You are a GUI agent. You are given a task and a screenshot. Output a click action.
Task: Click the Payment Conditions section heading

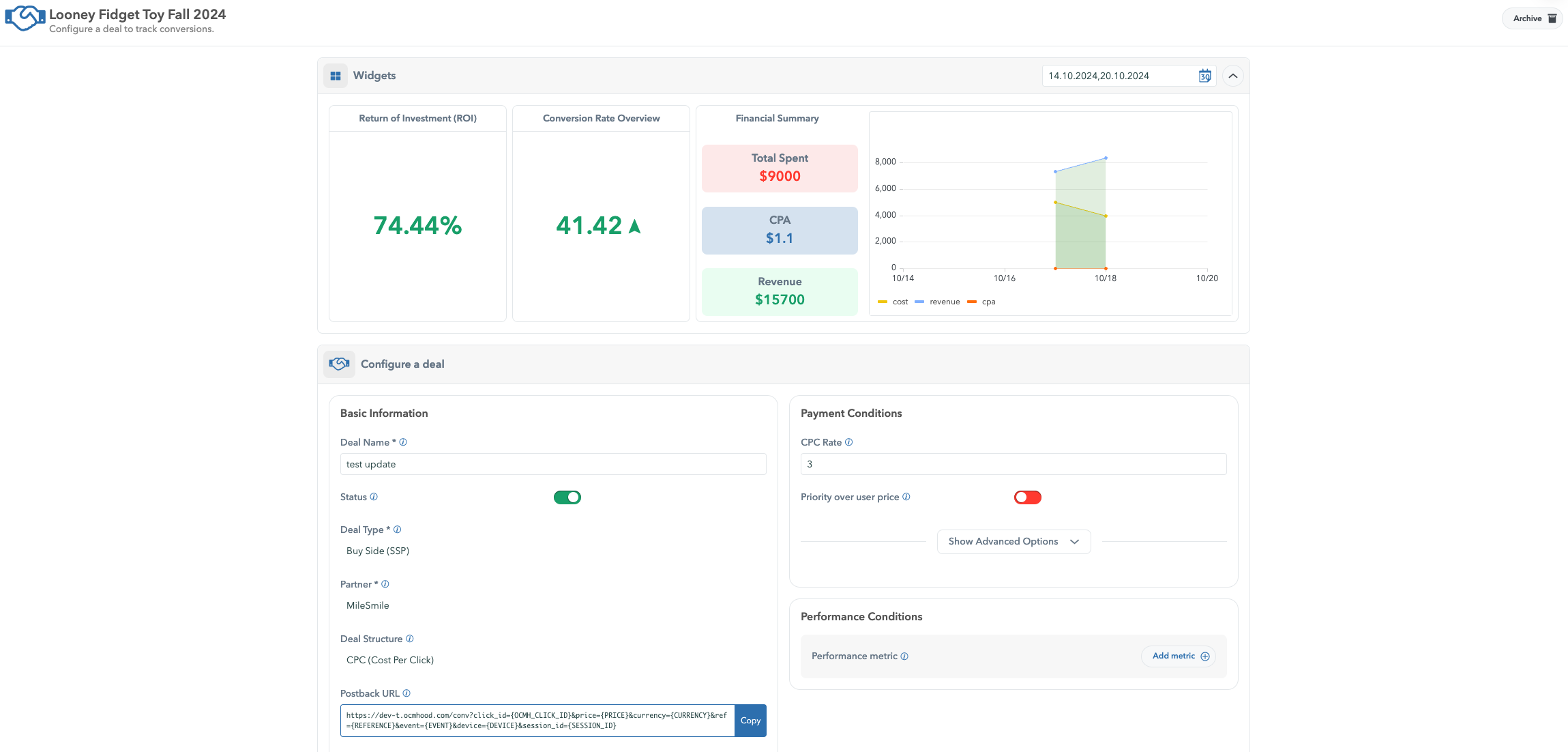click(x=851, y=414)
